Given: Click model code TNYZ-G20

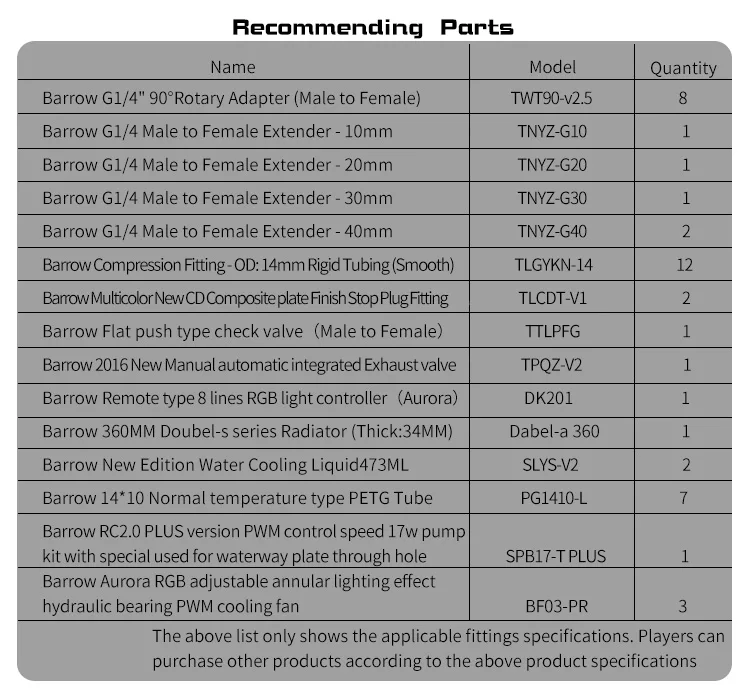Looking at the screenshot, I should [x=552, y=165].
